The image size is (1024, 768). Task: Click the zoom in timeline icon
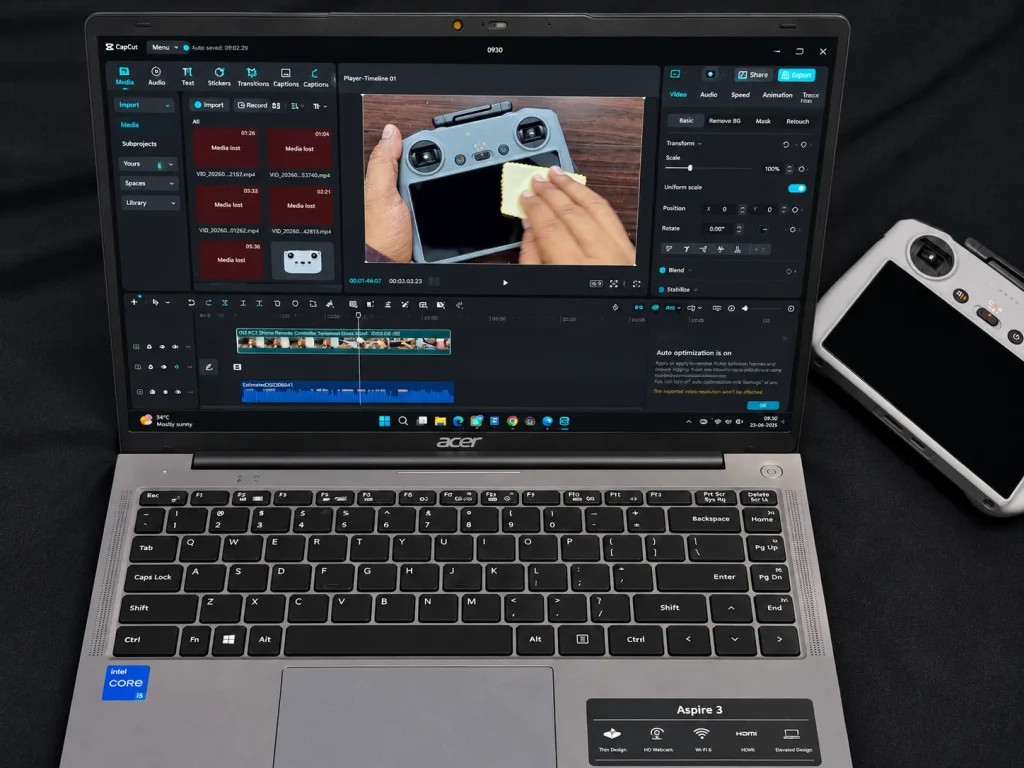(791, 308)
